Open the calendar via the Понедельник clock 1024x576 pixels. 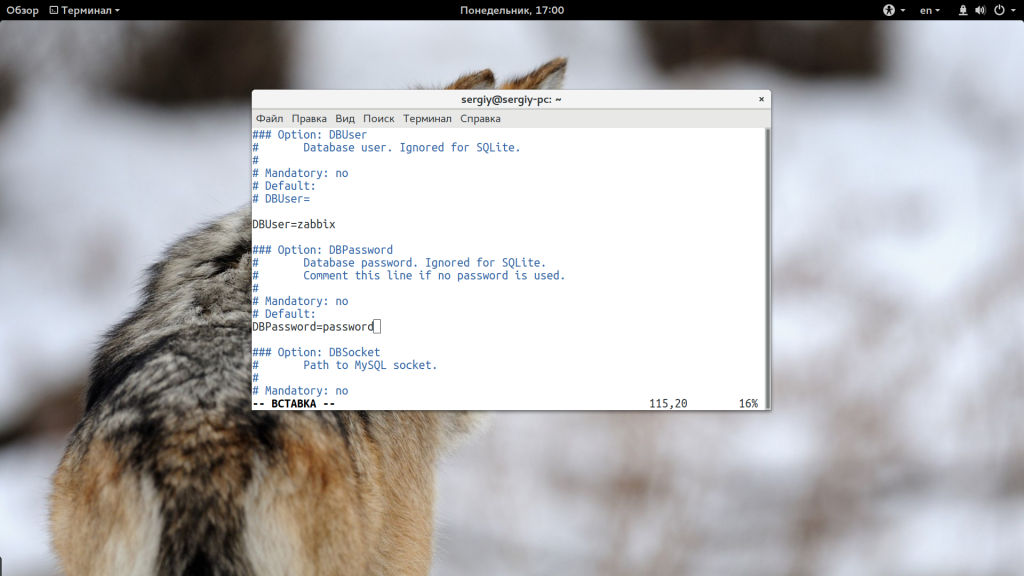tap(512, 10)
